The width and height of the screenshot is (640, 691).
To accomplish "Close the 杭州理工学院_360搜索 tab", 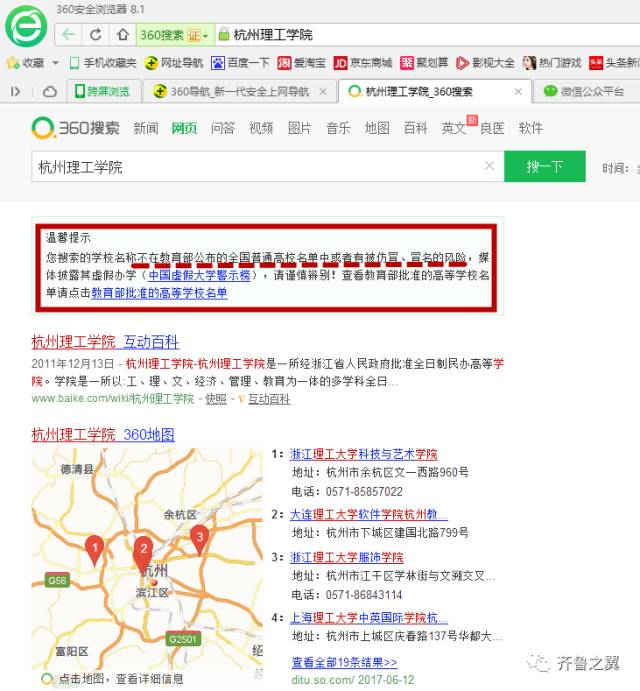I will [x=518, y=91].
